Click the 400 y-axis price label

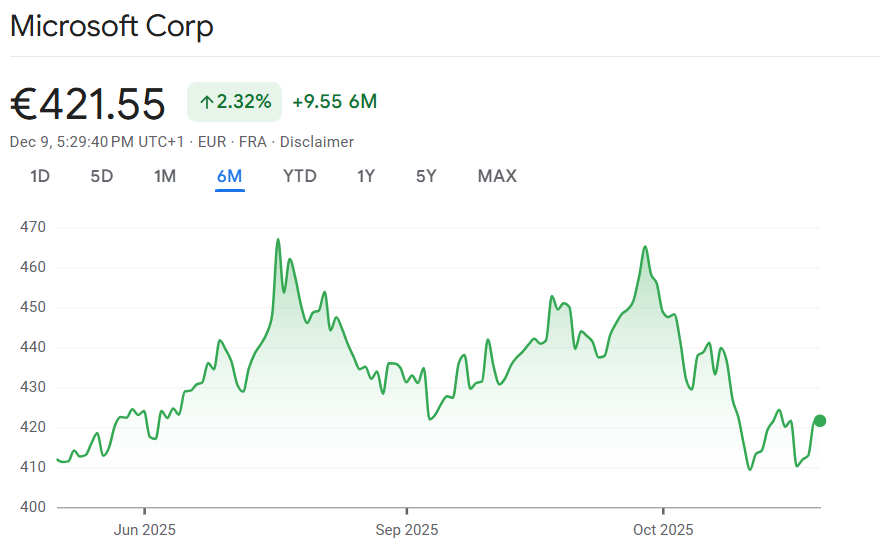coord(33,507)
